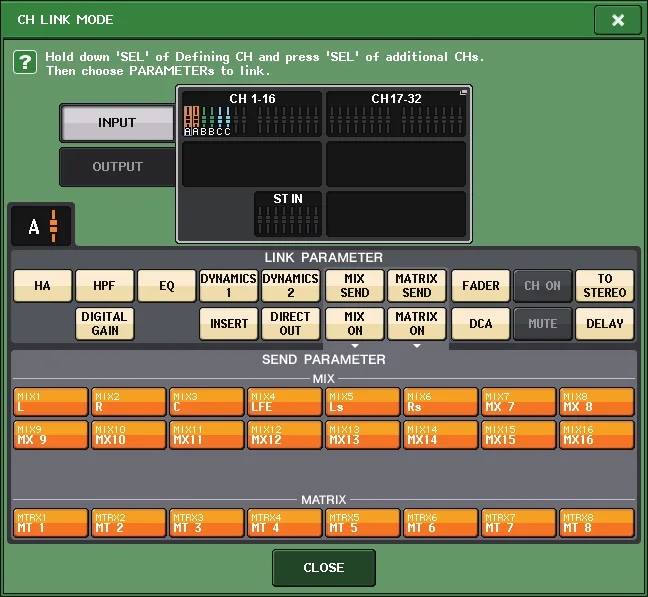Toggle the FADER link parameter
This screenshot has width=648, height=597.
481,286
